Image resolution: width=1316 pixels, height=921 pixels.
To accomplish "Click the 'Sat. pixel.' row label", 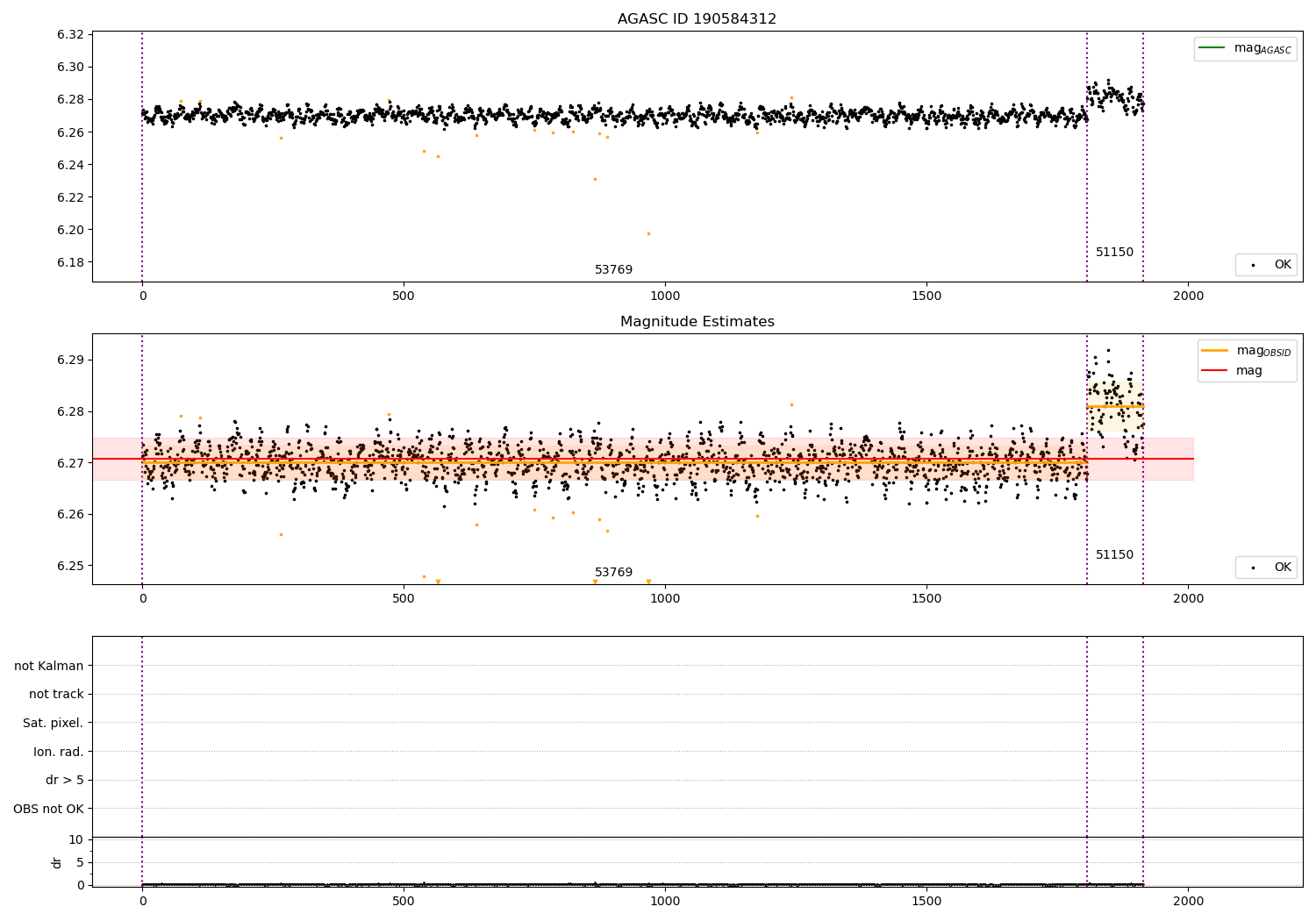I will tap(54, 724).
